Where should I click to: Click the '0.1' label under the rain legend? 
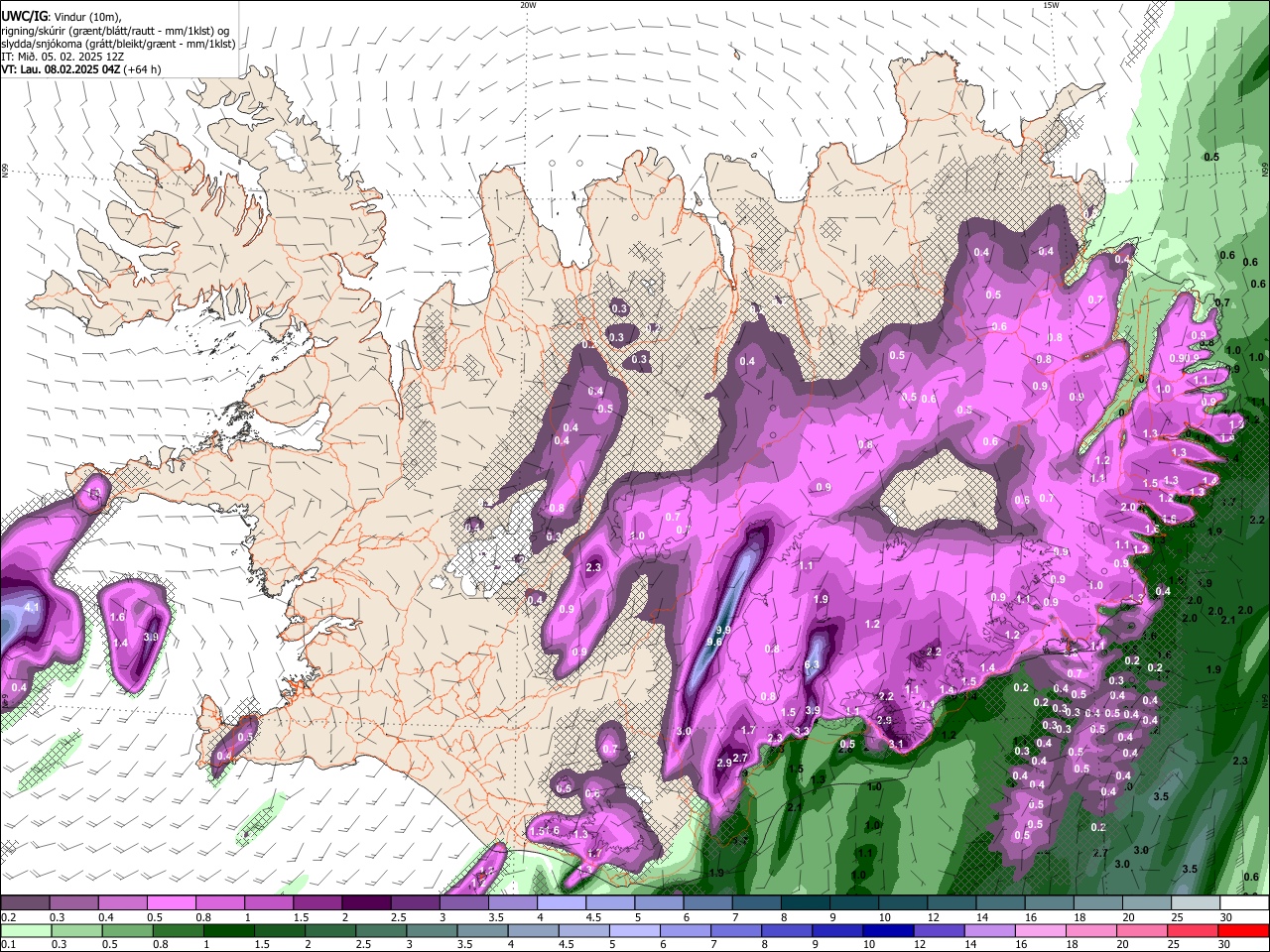[8, 944]
